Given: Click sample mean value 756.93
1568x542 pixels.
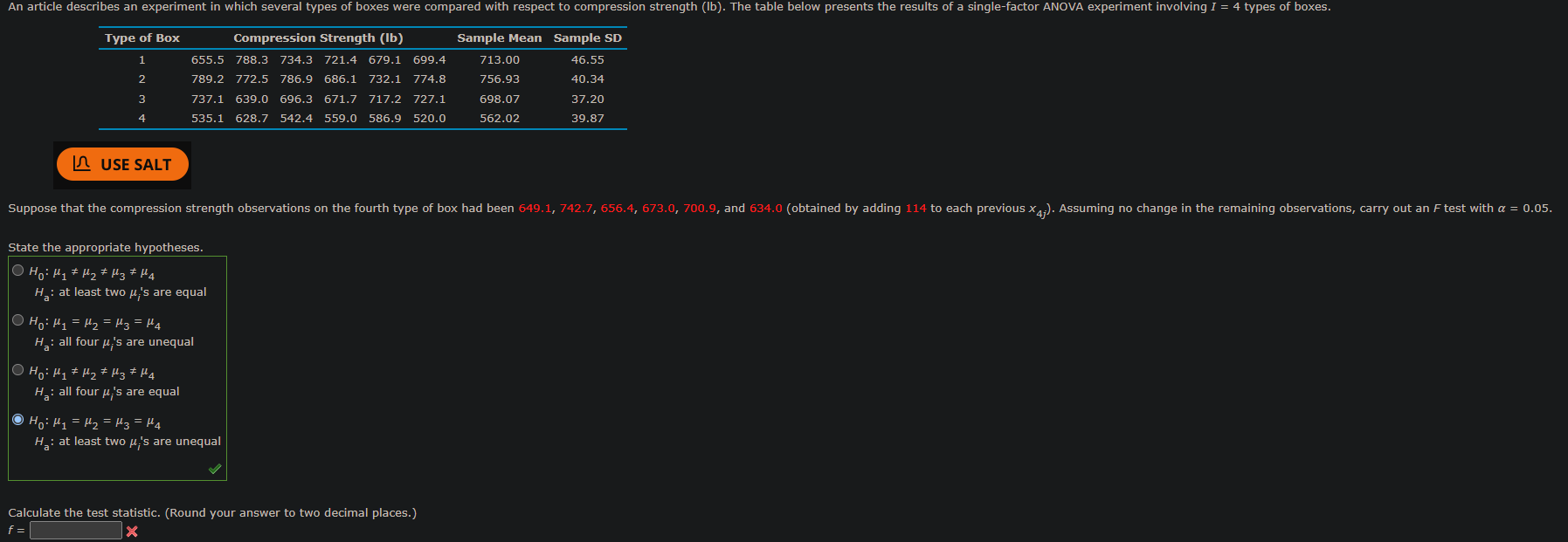Looking at the screenshot, I should [500, 79].
